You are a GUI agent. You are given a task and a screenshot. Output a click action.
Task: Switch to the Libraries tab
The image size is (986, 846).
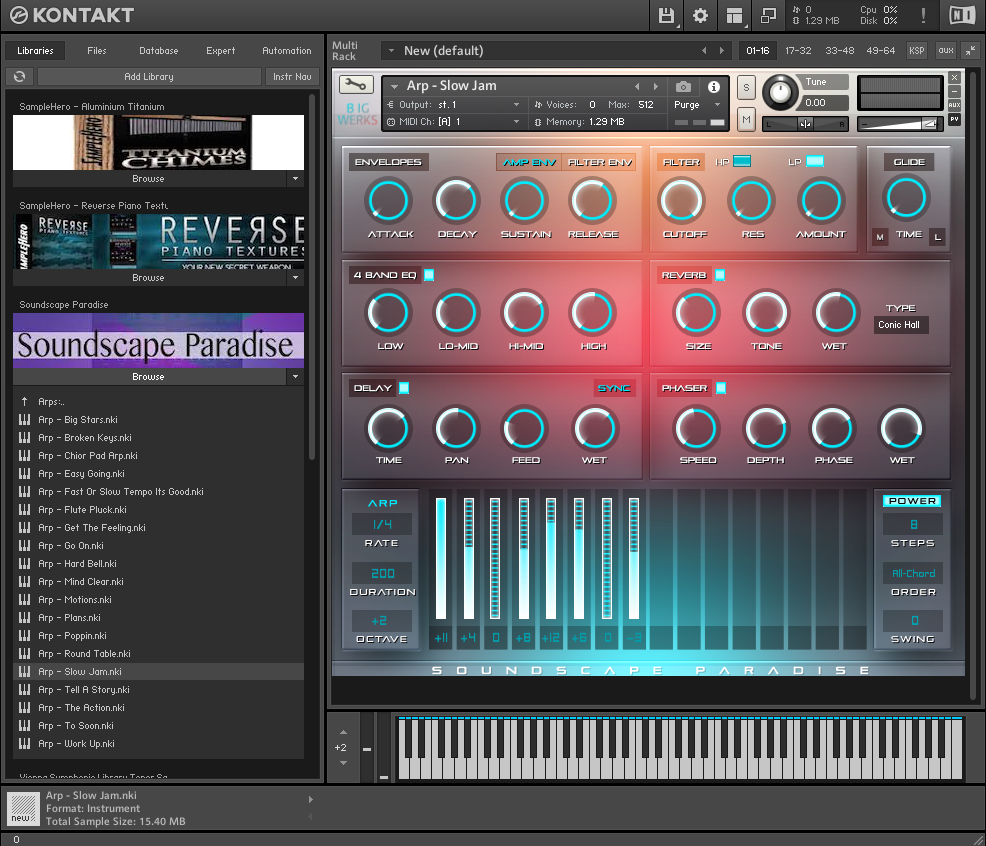click(x=35, y=50)
